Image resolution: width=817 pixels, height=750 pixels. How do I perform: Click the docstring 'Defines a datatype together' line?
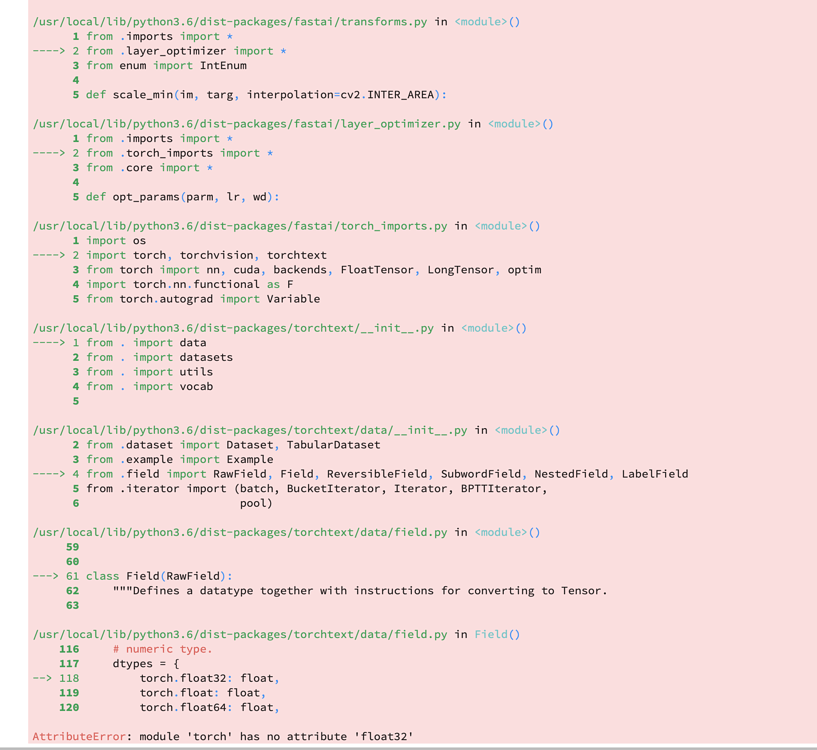tap(360, 591)
